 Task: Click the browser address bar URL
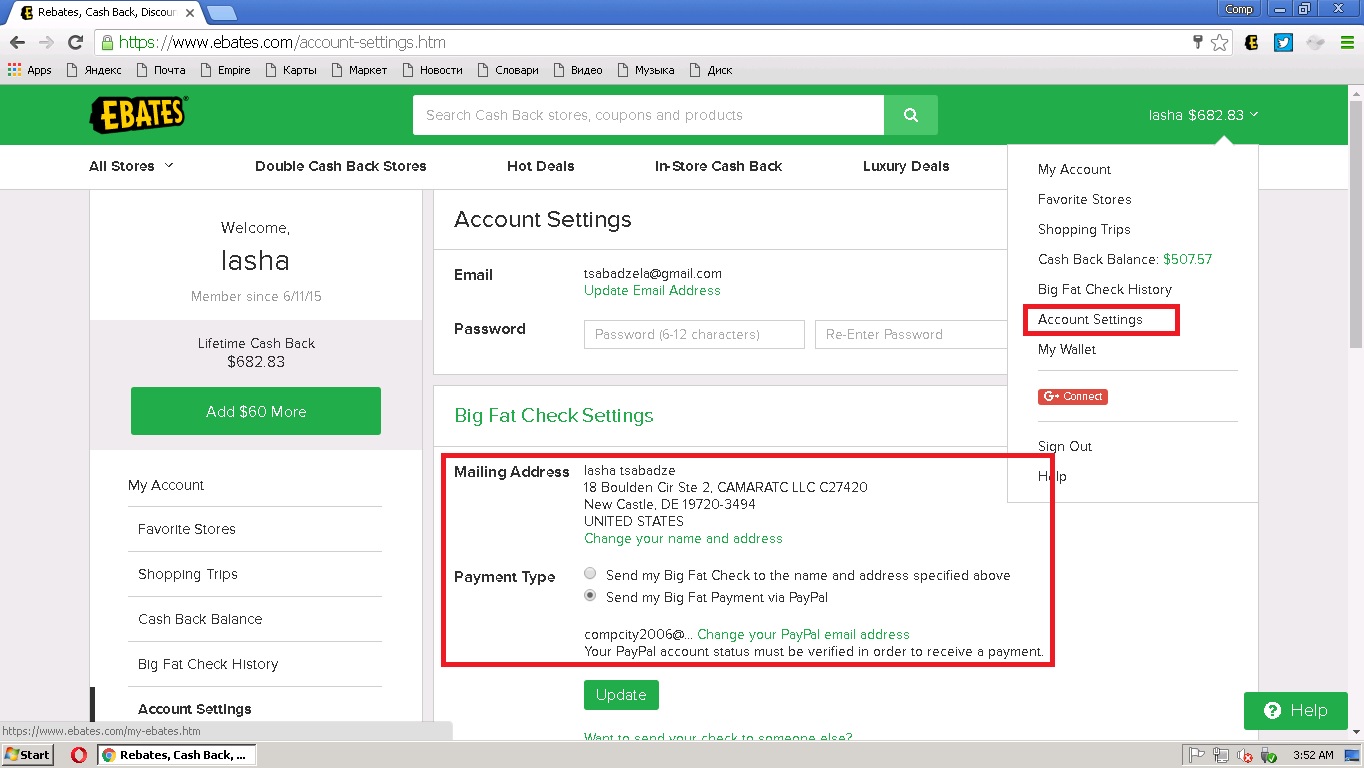coord(282,43)
